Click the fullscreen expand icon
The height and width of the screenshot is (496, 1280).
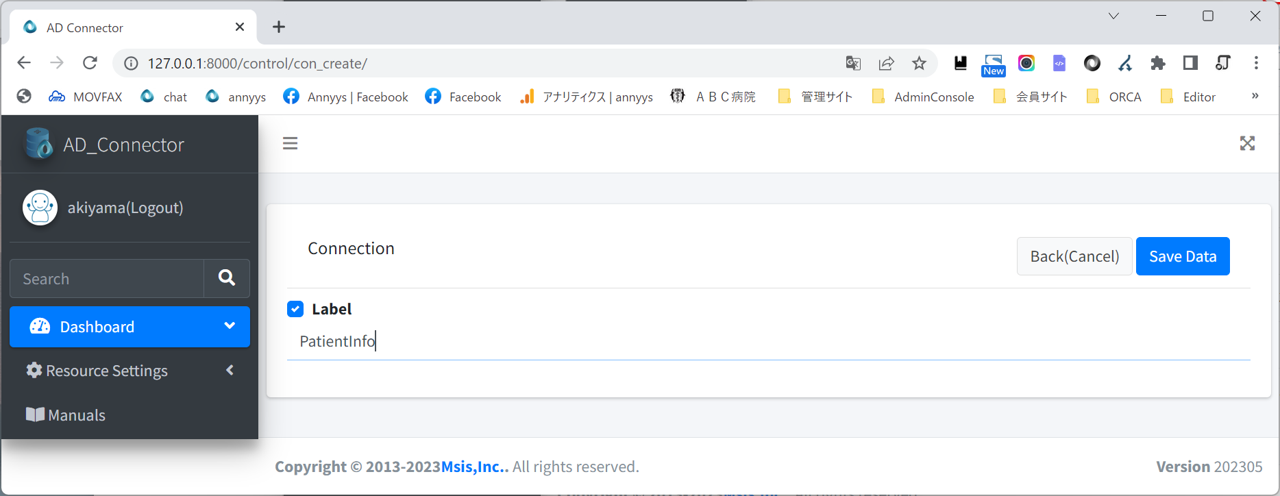1247,143
